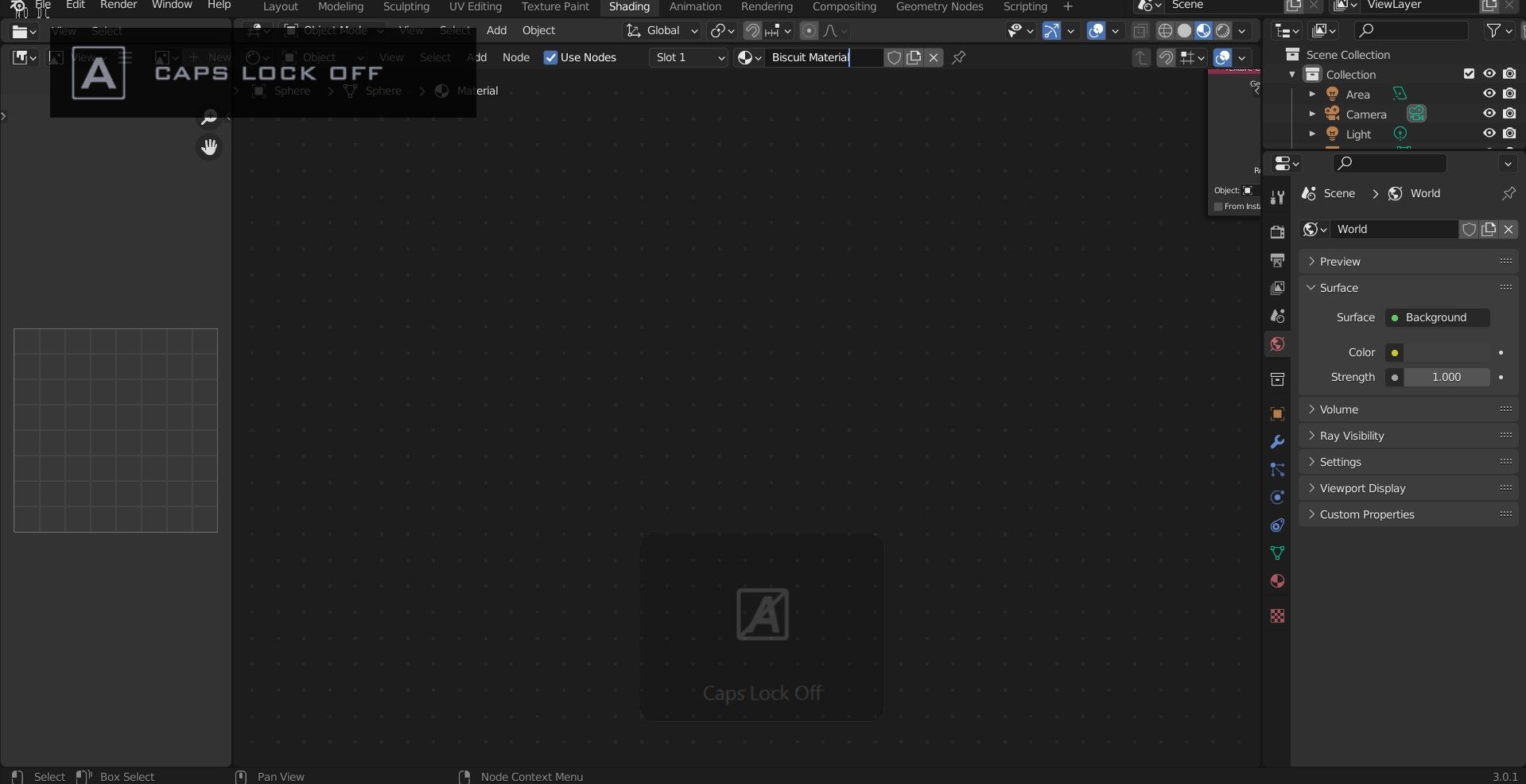Open the World properties tab
Image resolution: width=1526 pixels, height=784 pixels.
(1277, 343)
